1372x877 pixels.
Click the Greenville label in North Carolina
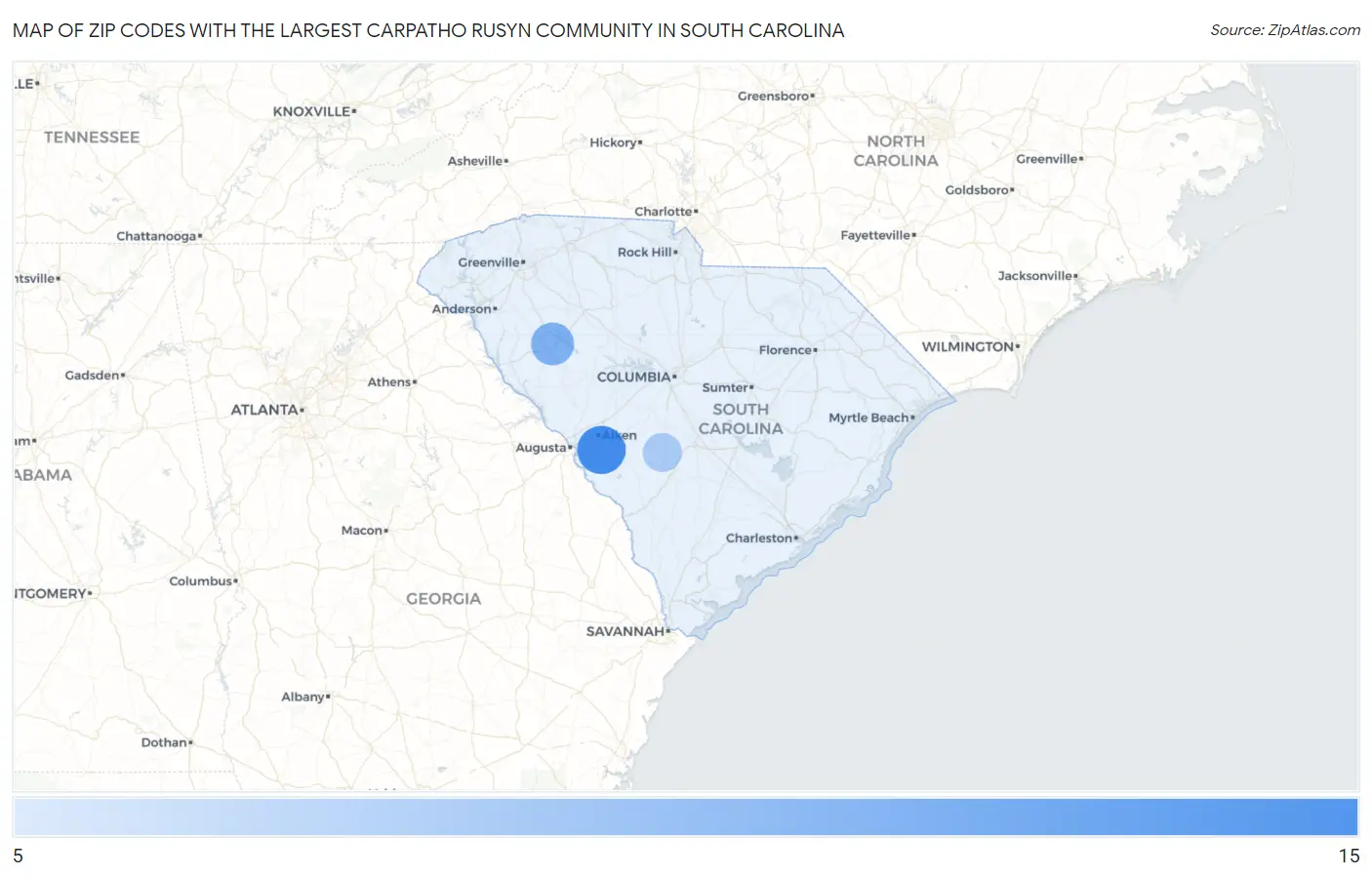pos(1047,159)
